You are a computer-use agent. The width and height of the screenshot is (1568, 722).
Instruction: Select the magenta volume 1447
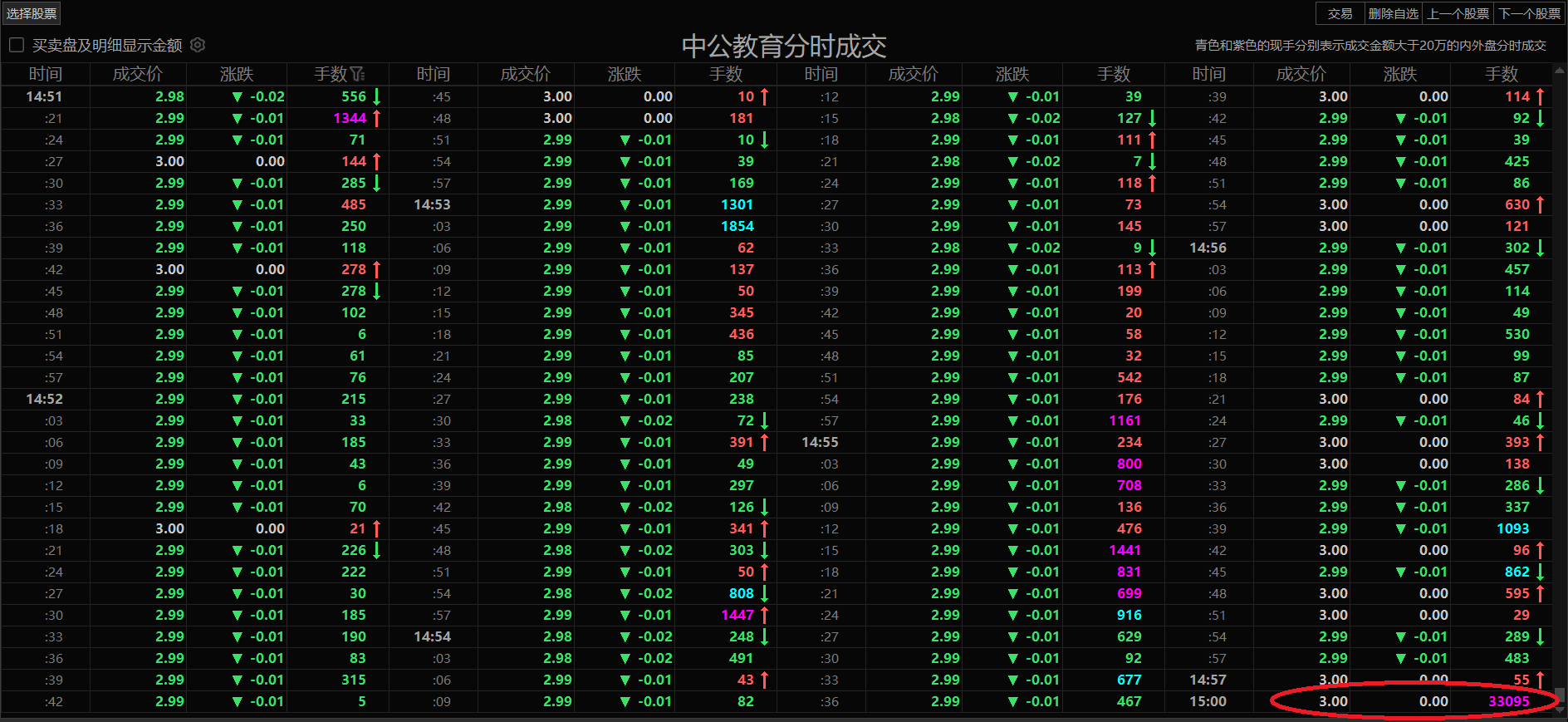737,615
